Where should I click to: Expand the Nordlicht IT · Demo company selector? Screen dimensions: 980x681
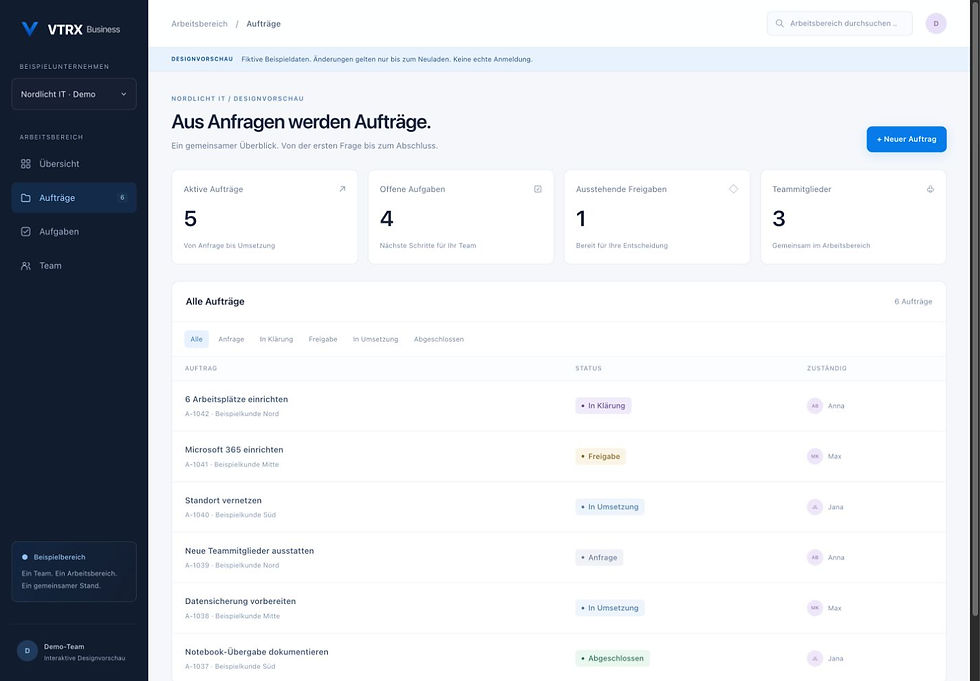click(x=74, y=94)
